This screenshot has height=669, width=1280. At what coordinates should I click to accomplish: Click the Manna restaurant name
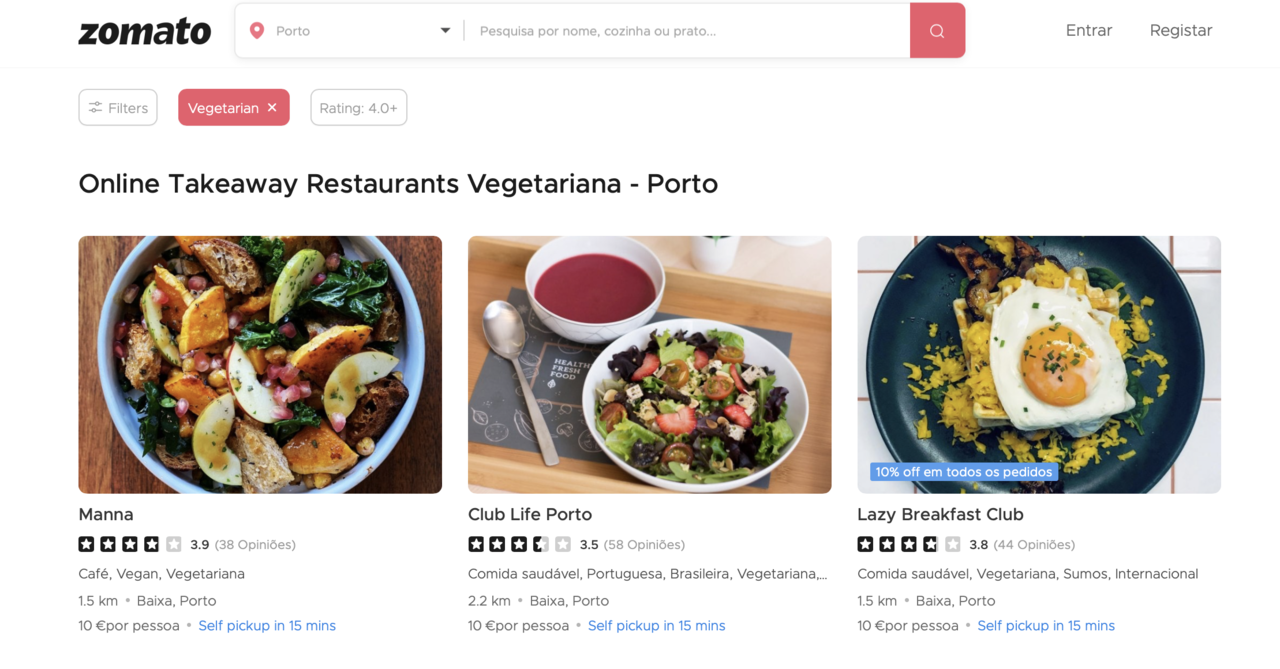pyautogui.click(x=106, y=514)
